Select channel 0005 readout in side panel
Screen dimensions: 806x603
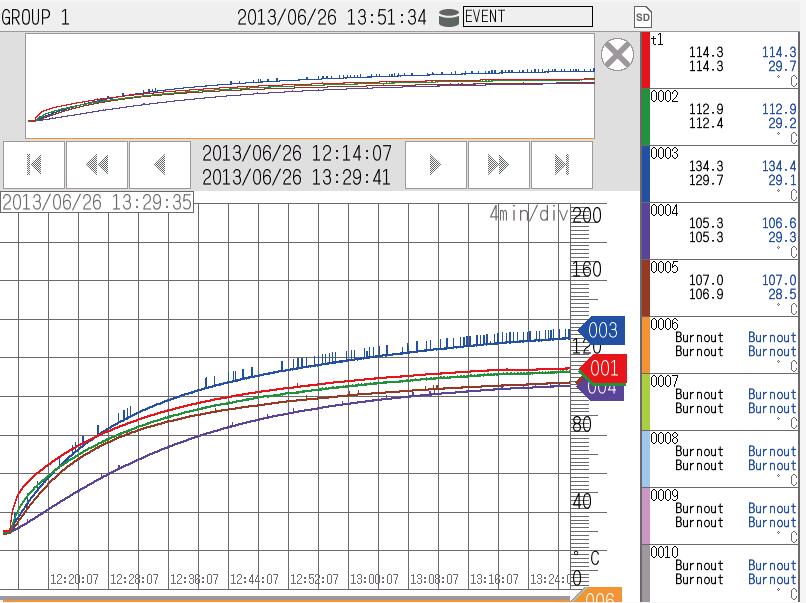[x=725, y=287]
